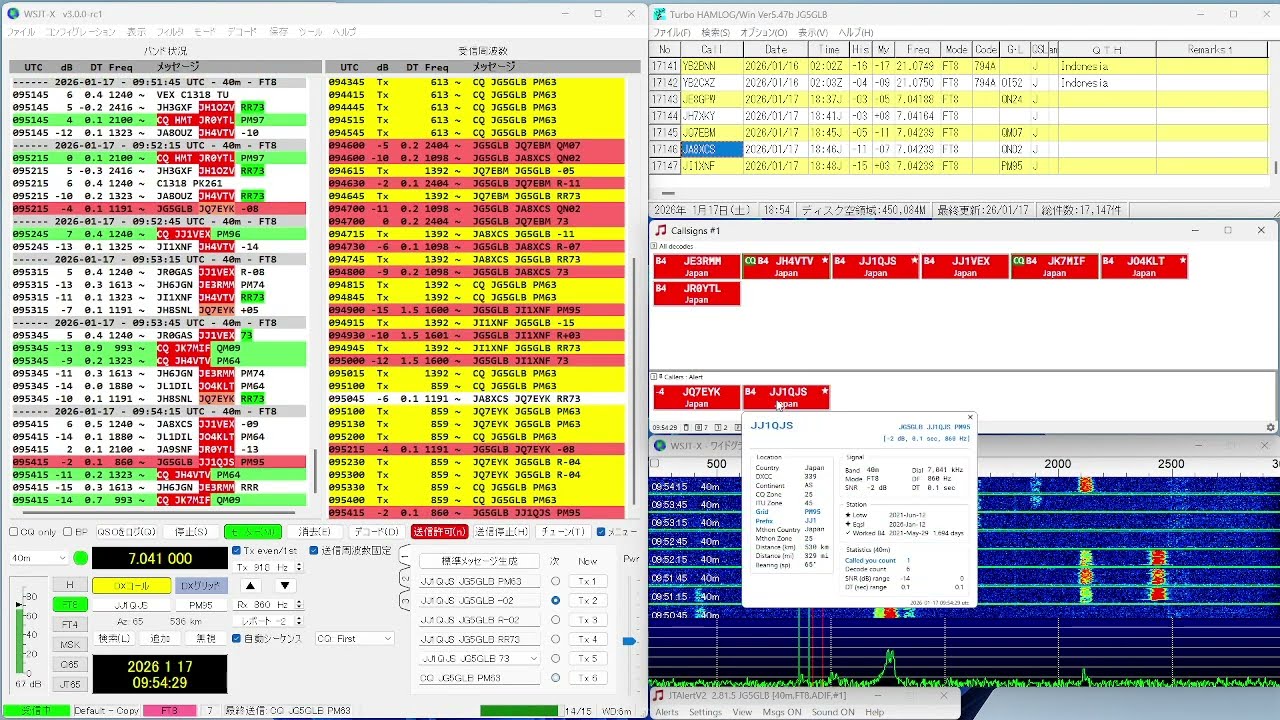
Task: Click the Tune button
Action: [x=562, y=532]
